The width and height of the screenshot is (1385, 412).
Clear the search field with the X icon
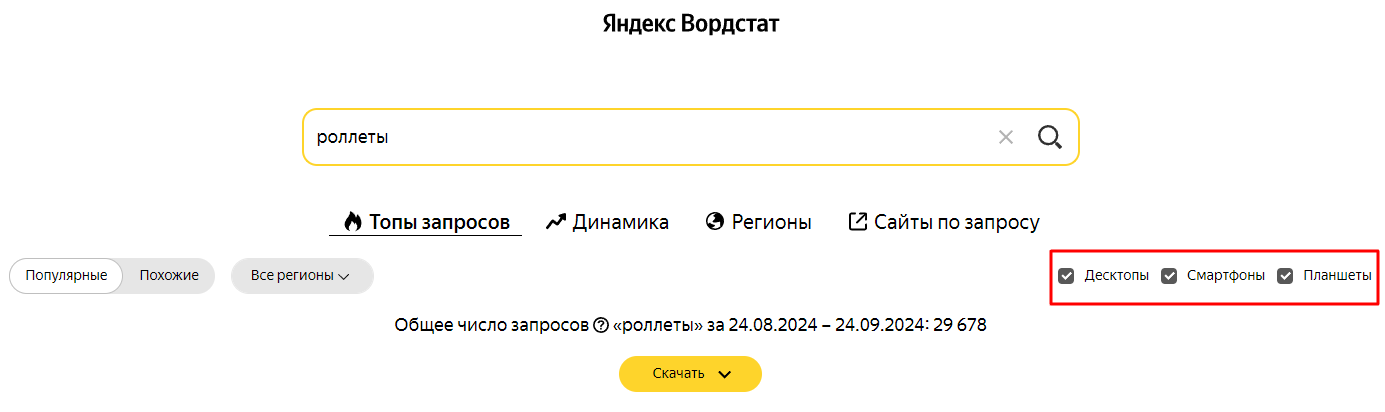(x=1006, y=137)
